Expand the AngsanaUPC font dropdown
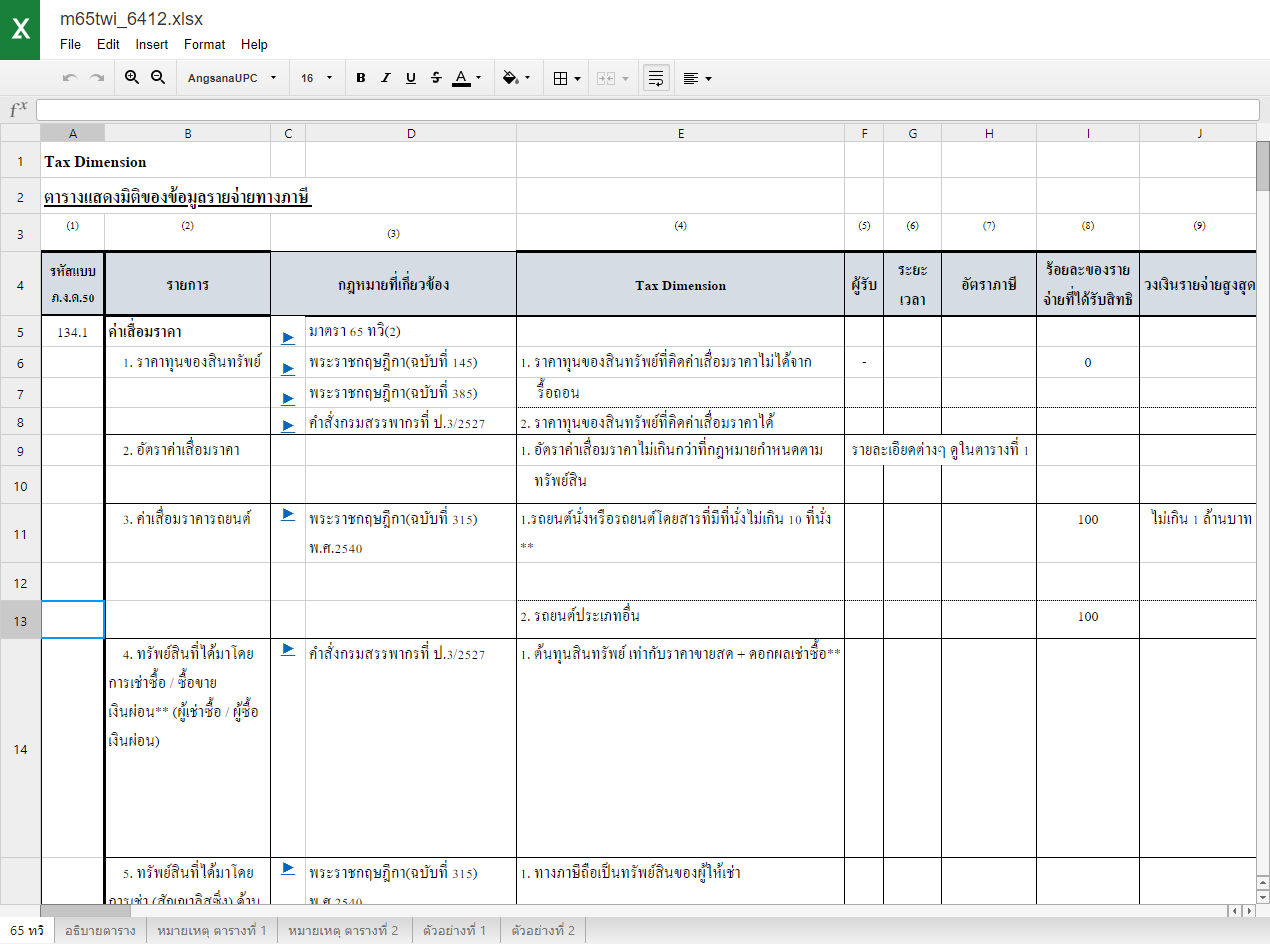Image resolution: width=1270 pixels, height=944 pixels. tap(232, 78)
